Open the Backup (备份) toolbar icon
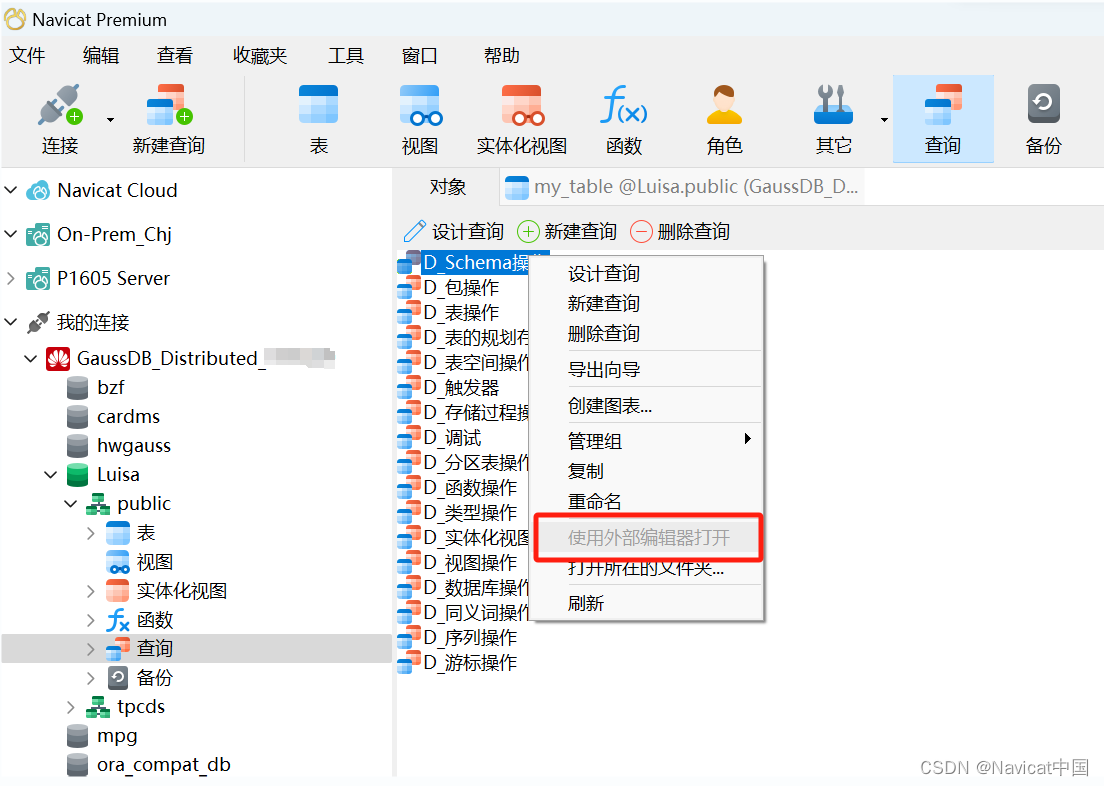The height and width of the screenshot is (786, 1104). [1043, 105]
